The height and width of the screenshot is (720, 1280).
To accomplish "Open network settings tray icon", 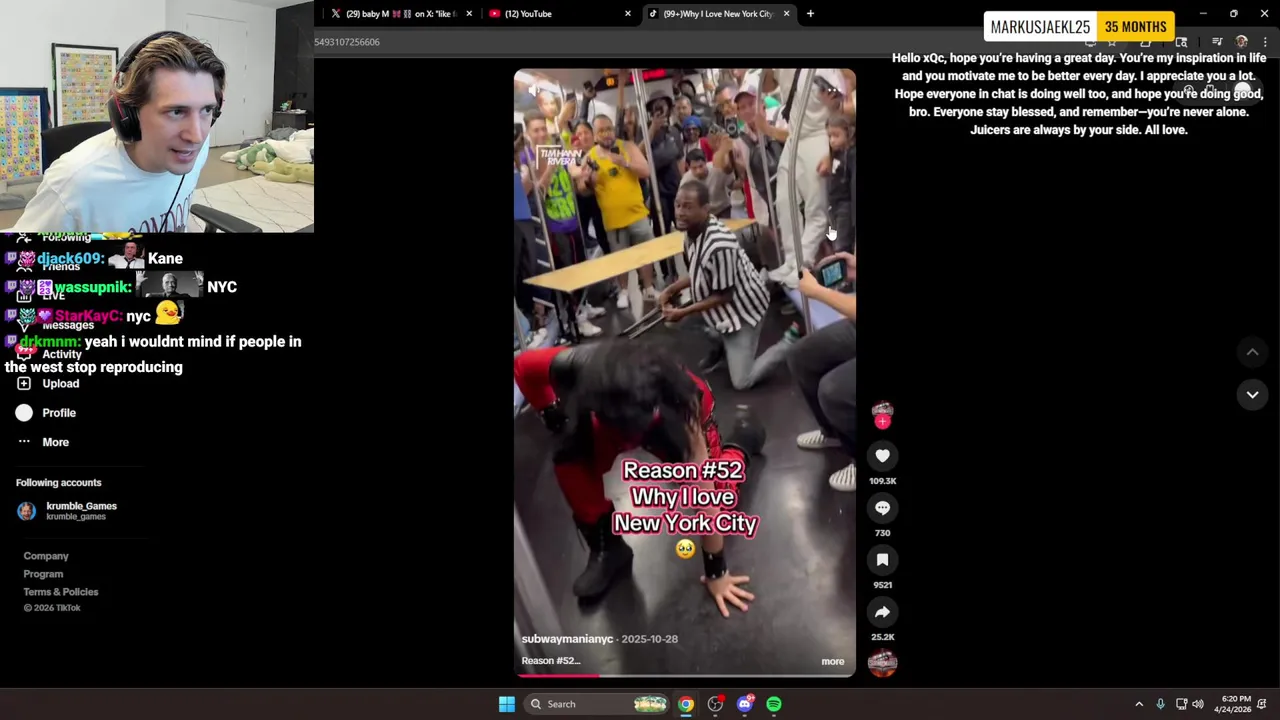I will (1181, 704).
